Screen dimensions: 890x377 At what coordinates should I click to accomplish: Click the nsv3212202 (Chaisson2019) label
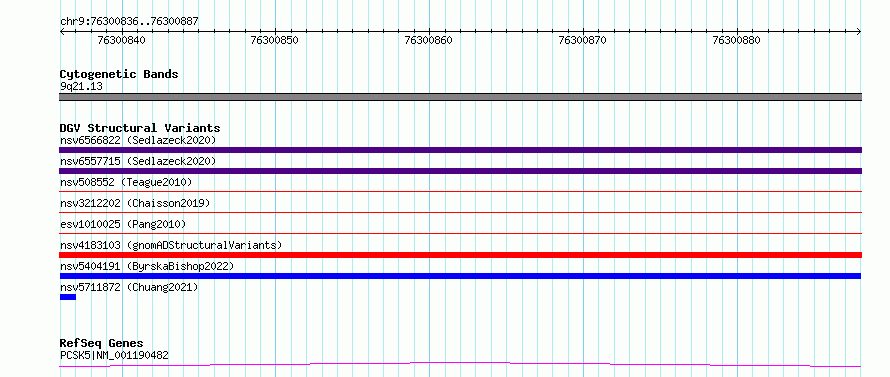point(135,203)
